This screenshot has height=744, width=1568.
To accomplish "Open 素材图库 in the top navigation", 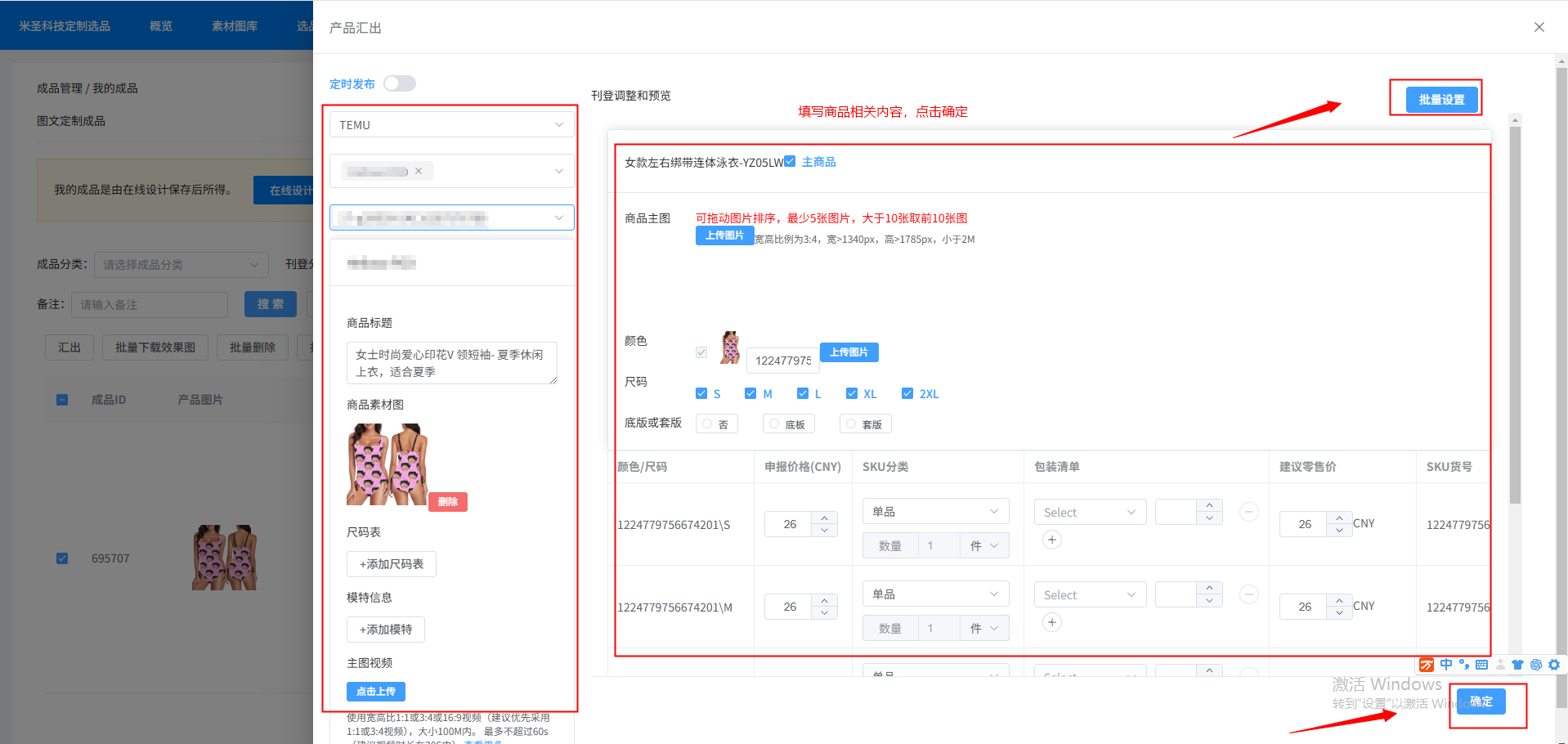I will point(235,26).
